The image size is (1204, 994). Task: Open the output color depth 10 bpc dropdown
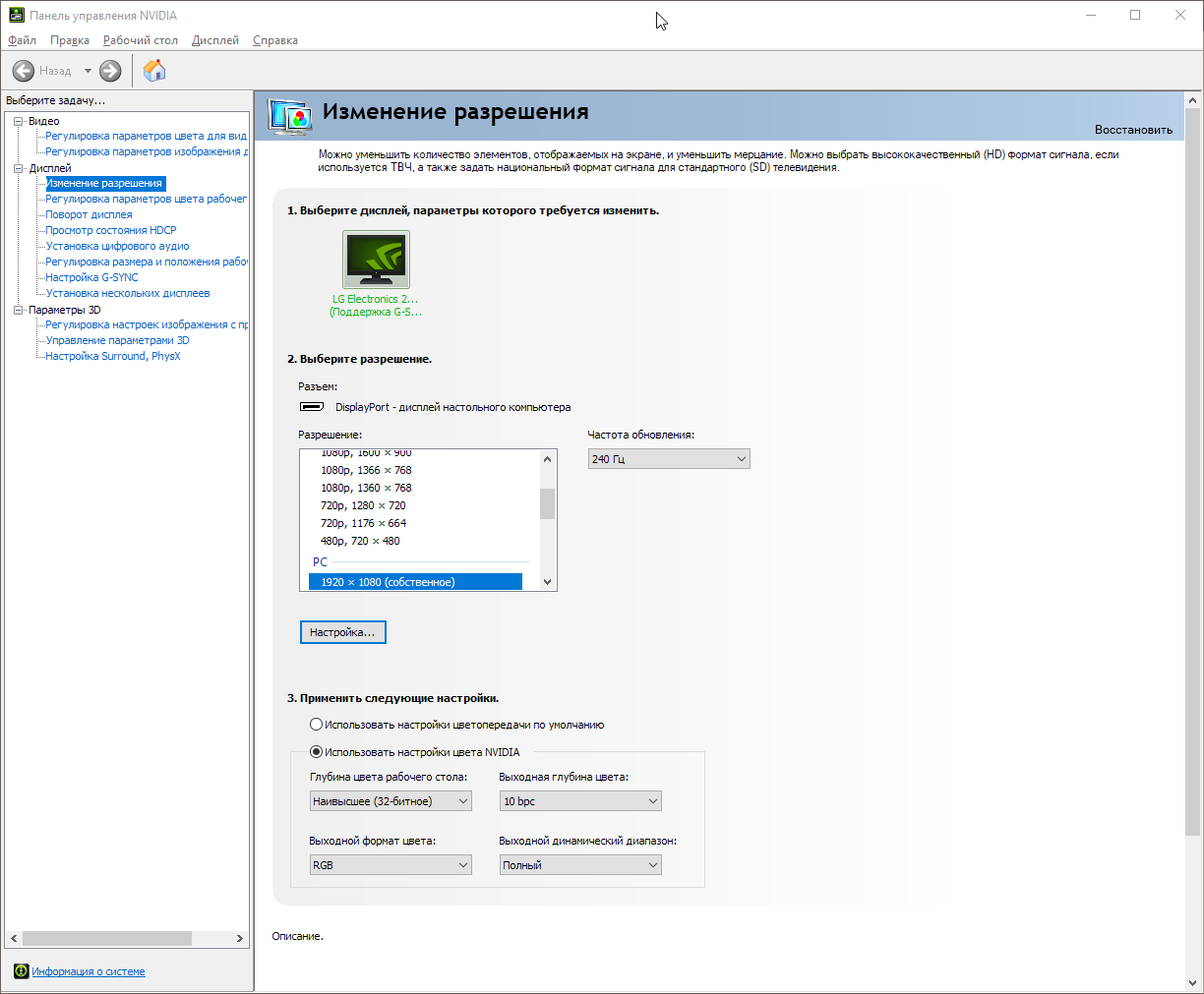click(580, 801)
